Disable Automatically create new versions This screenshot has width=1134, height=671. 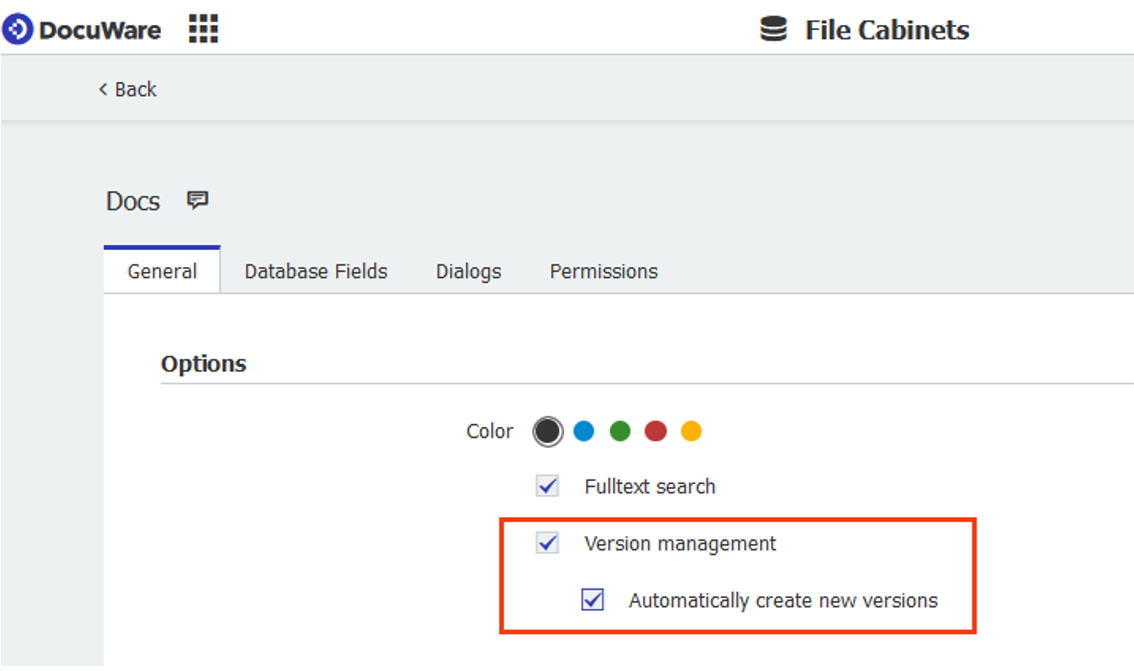[x=594, y=600]
